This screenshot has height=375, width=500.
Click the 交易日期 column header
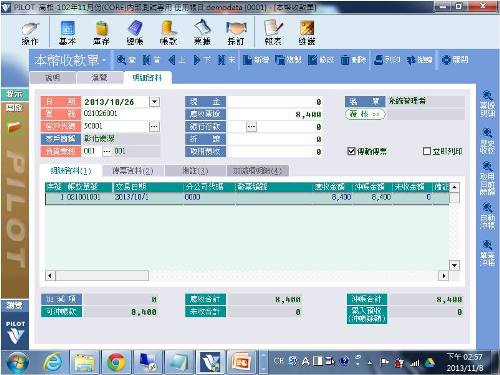[x=149, y=187]
